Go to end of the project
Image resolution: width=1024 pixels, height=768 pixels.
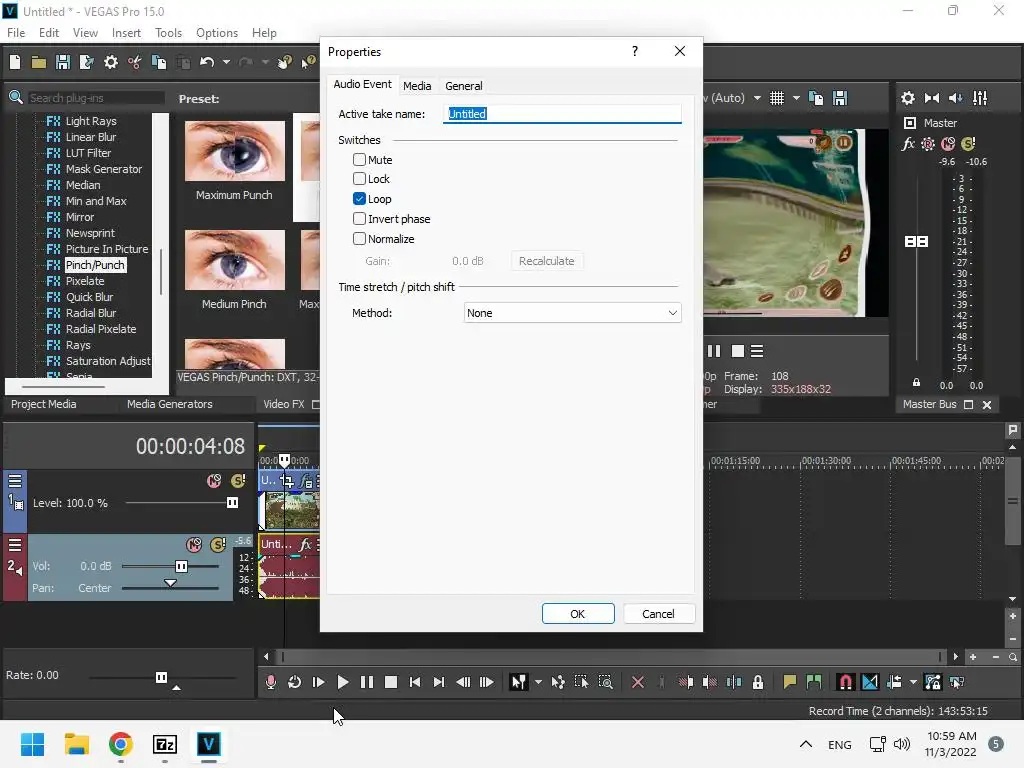(x=439, y=682)
